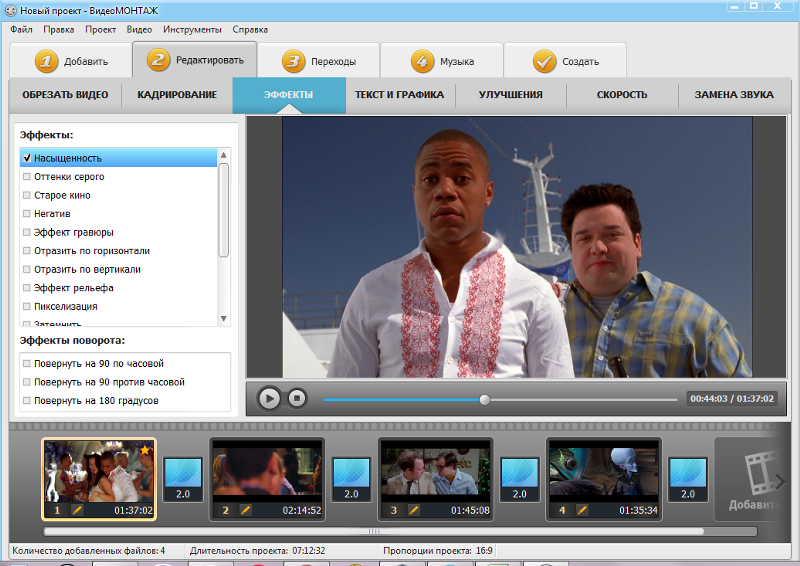Click the effects list vertical scrollbar thumb

[223, 210]
